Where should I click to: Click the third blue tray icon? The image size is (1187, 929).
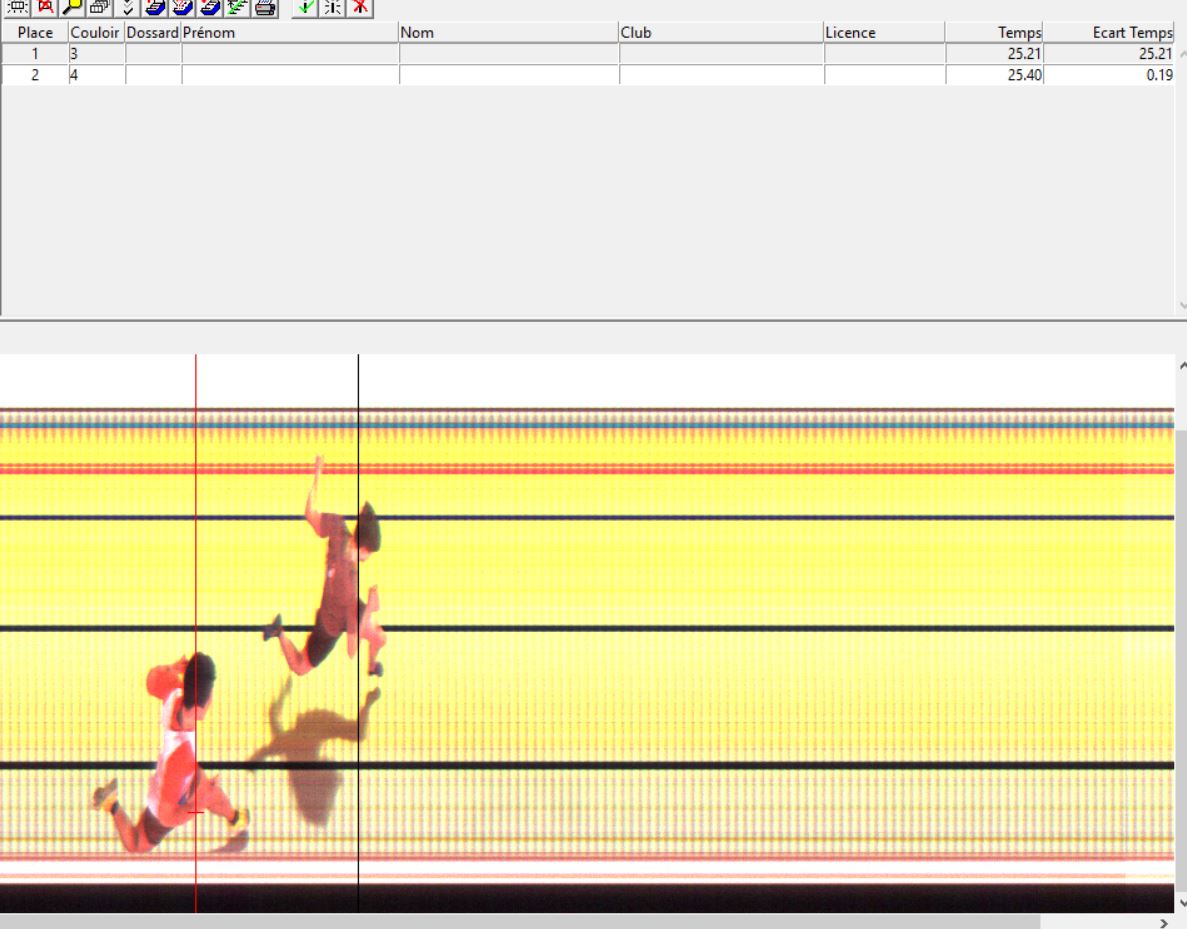210,8
